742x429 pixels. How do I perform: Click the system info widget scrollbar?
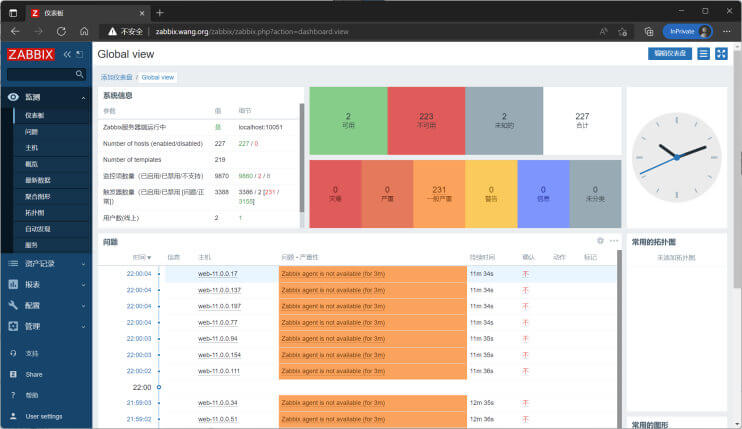(x=301, y=158)
